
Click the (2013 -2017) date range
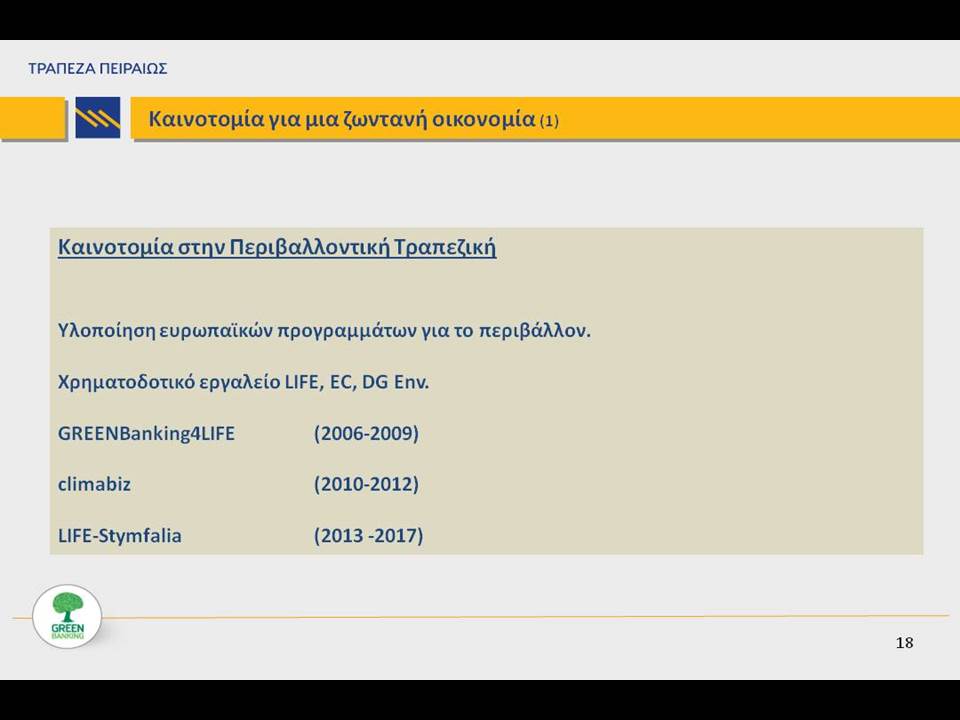(369, 536)
